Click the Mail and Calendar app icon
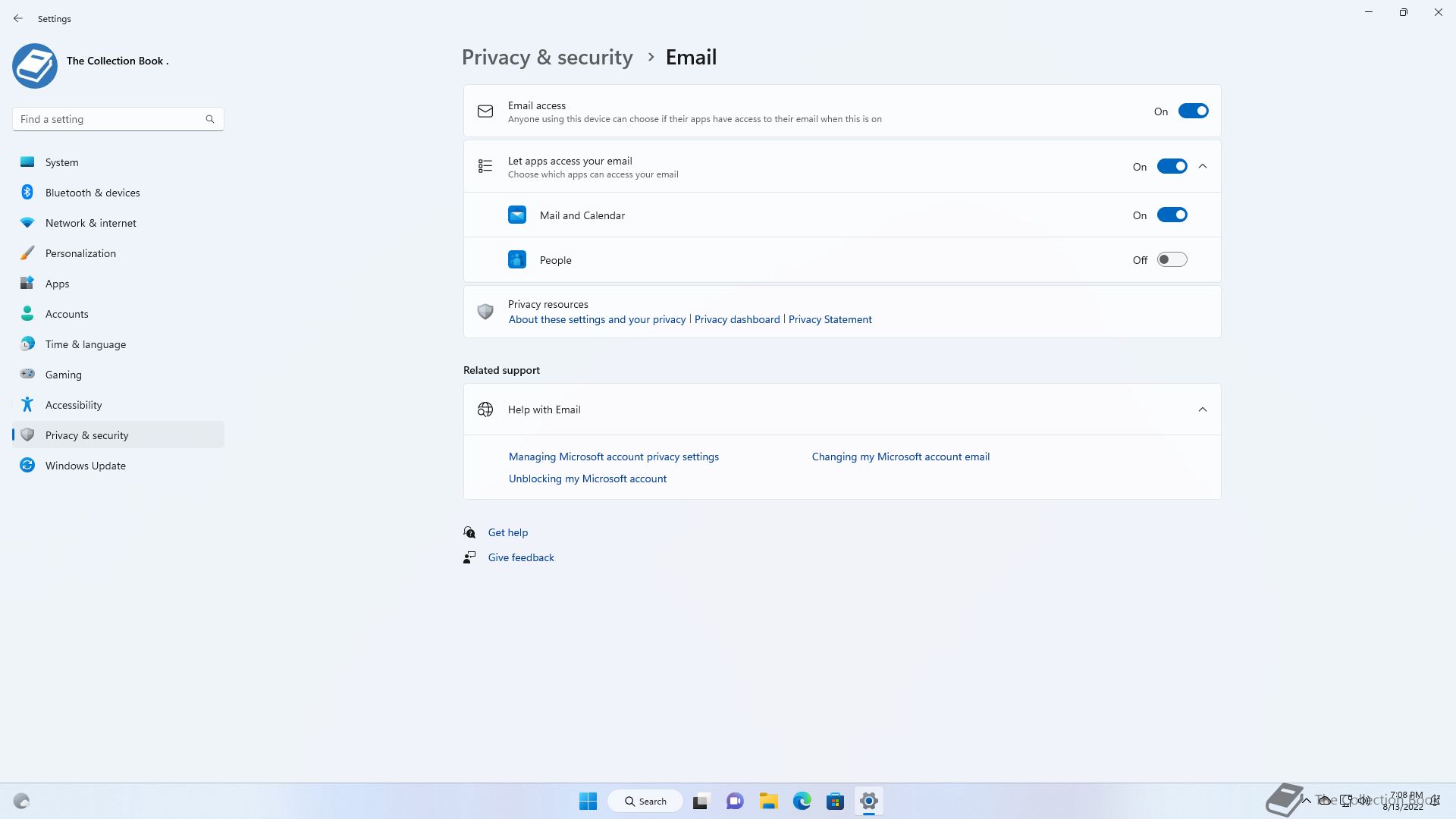This screenshot has height=819, width=1456. point(517,215)
